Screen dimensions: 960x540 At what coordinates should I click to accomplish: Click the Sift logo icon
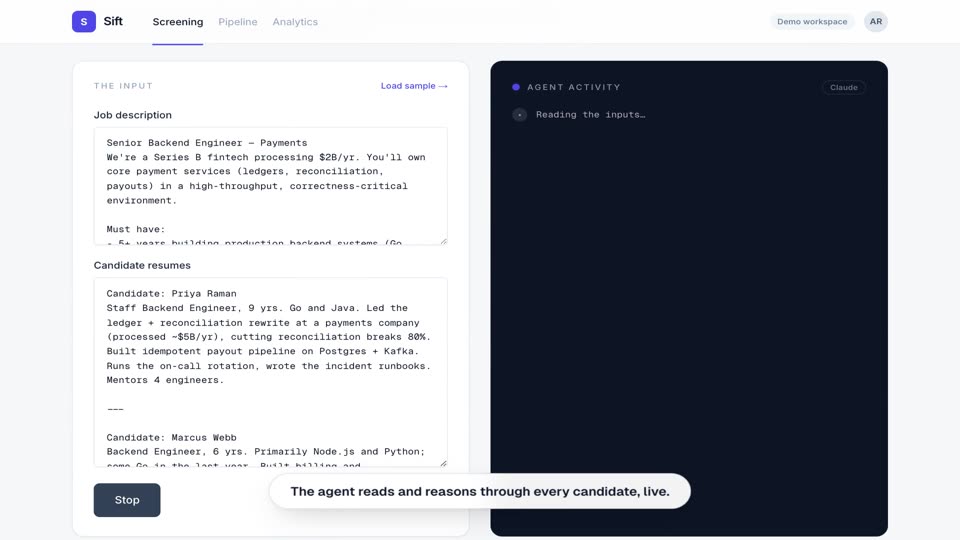tap(84, 21)
